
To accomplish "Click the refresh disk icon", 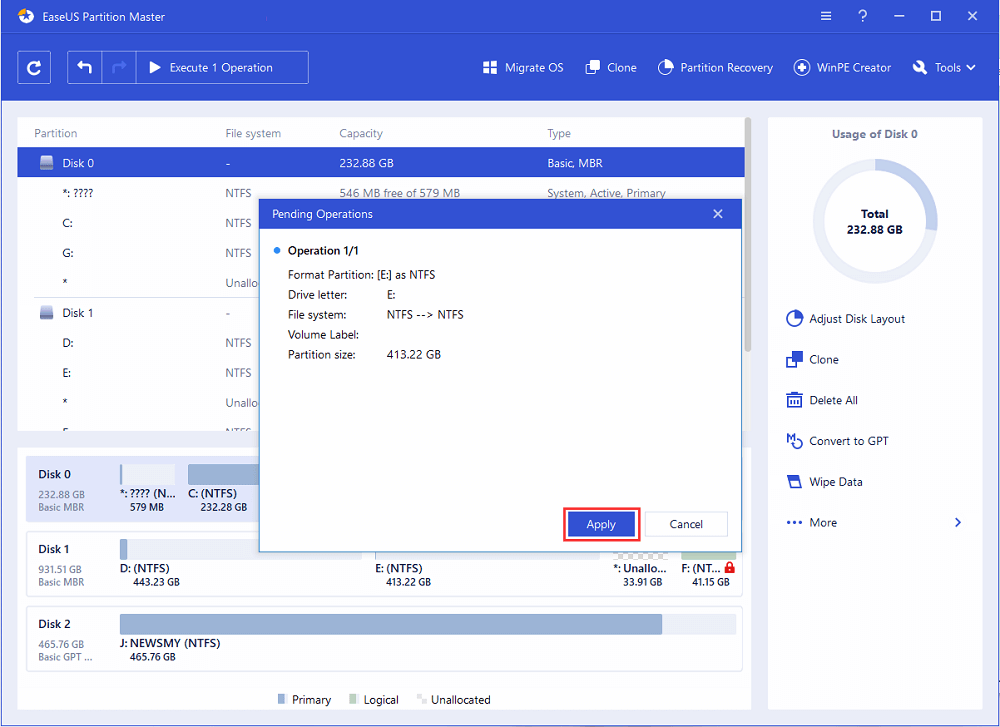I will pyautogui.click(x=34, y=68).
